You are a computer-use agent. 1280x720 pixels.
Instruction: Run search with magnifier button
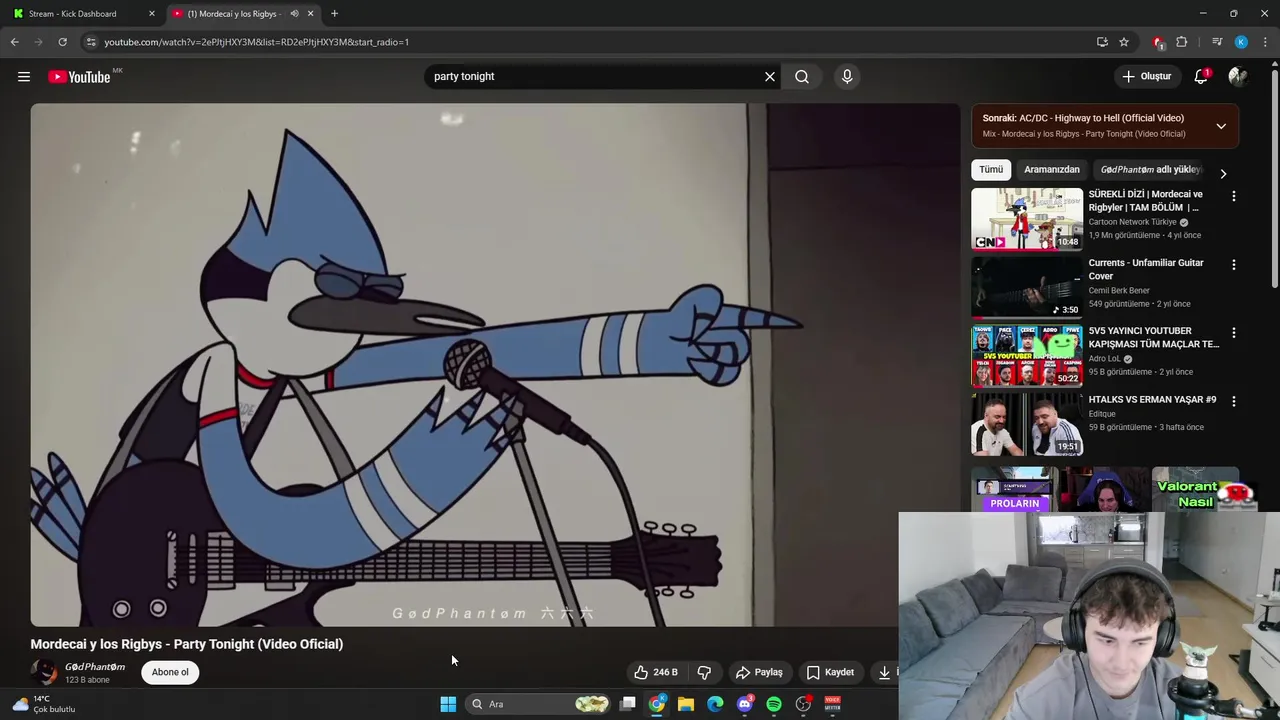tap(802, 76)
